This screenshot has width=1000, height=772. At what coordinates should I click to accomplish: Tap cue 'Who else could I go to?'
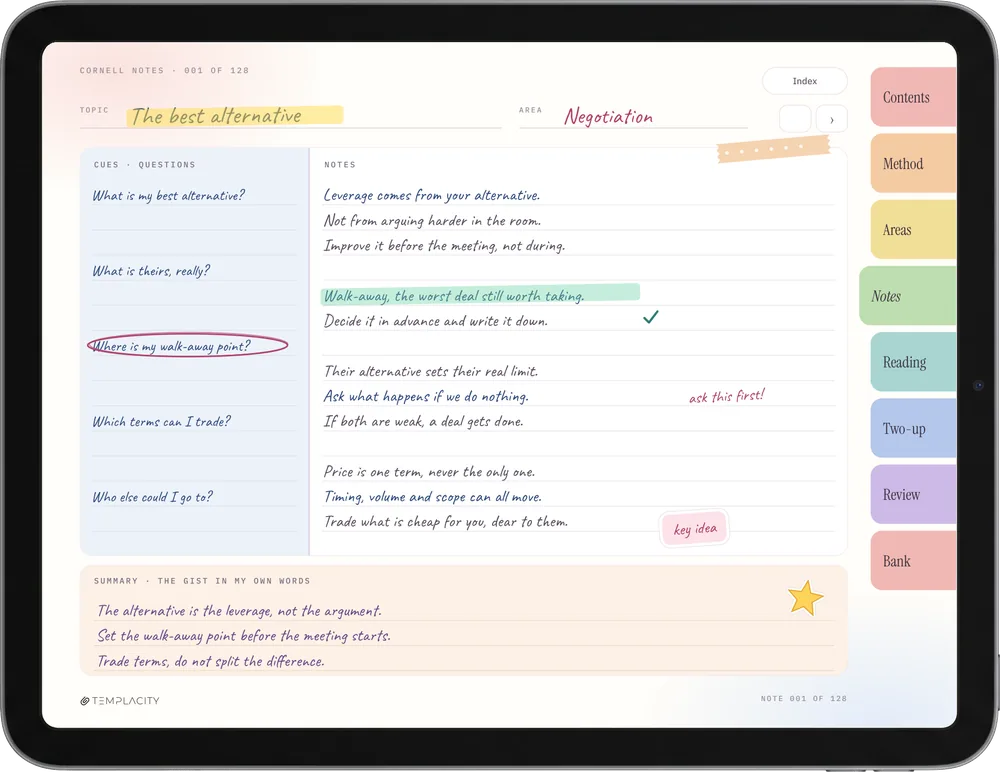tap(152, 497)
